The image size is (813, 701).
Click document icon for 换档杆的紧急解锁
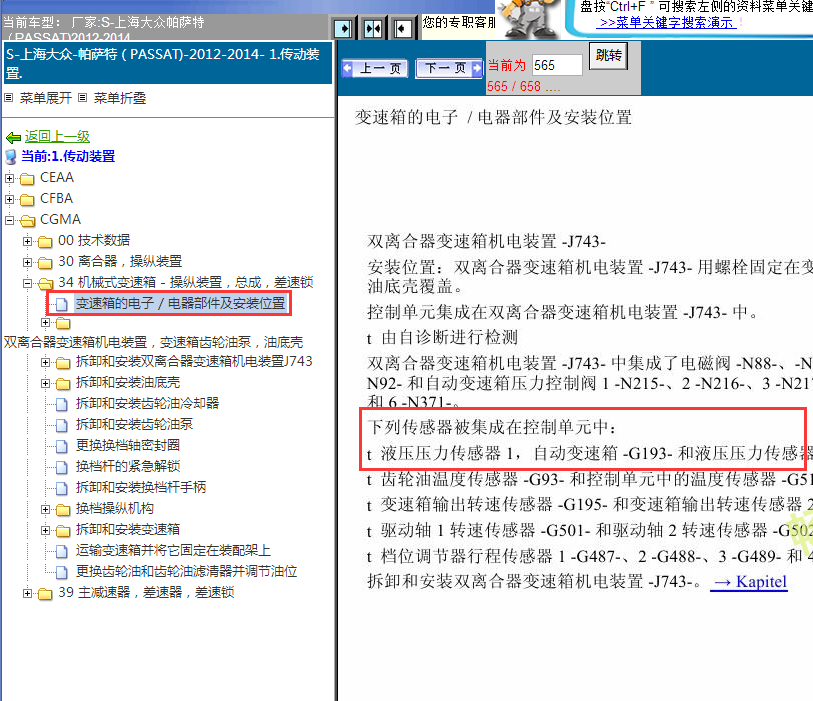(61, 467)
